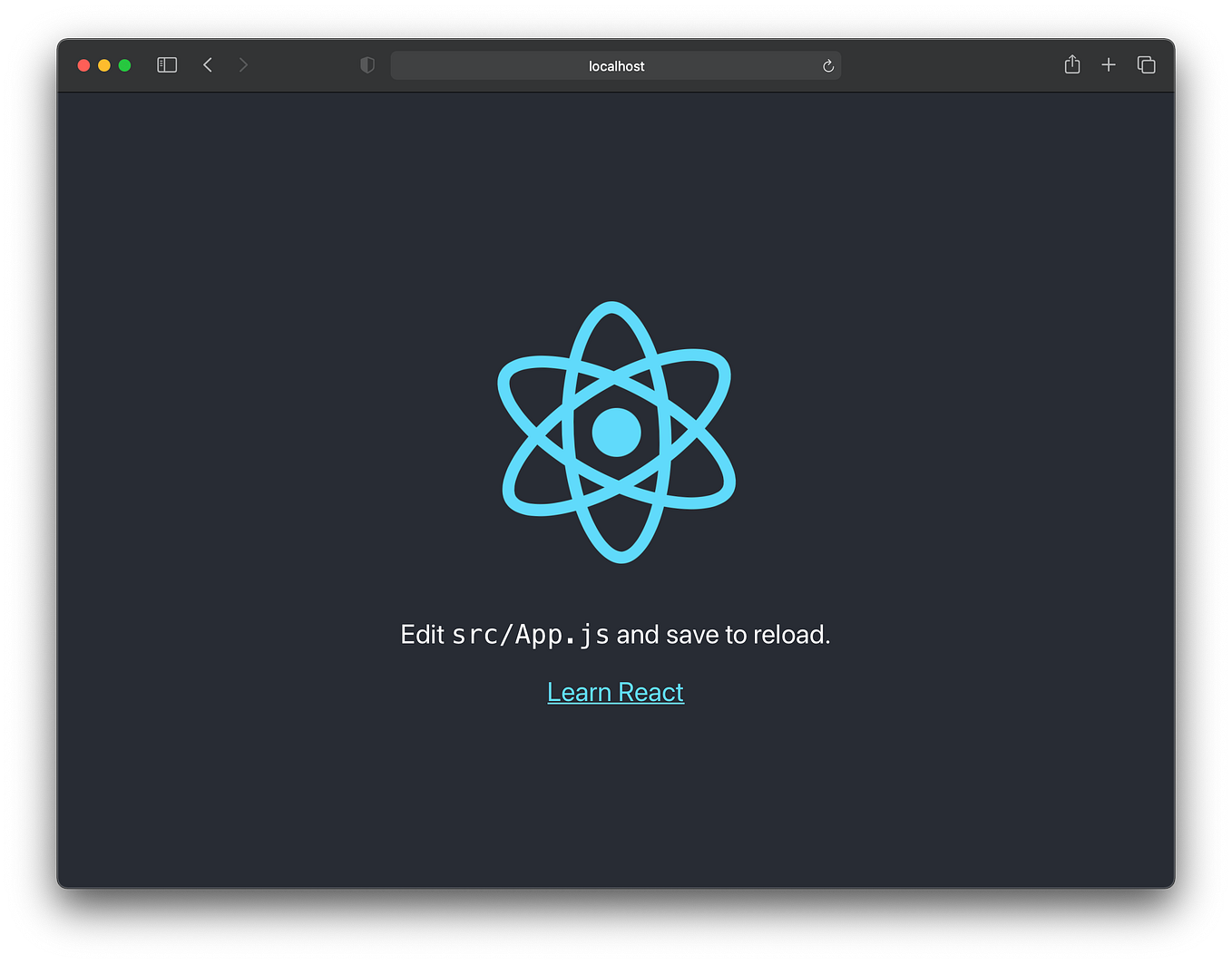This screenshot has height=964, width=1232.
Task: Open the Learn React link
Action: pos(616,692)
